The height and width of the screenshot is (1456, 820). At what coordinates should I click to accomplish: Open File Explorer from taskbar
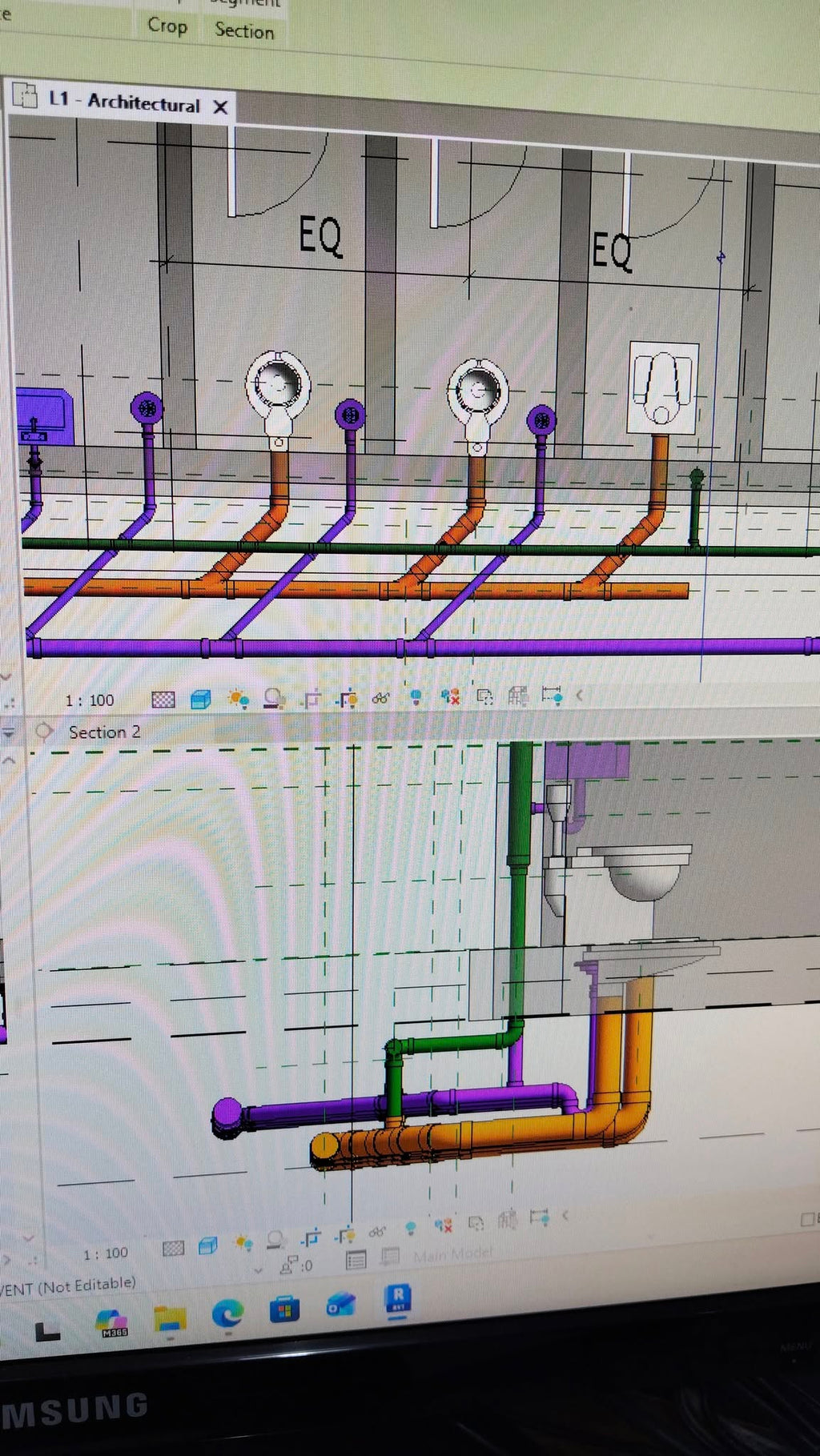(x=170, y=1318)
